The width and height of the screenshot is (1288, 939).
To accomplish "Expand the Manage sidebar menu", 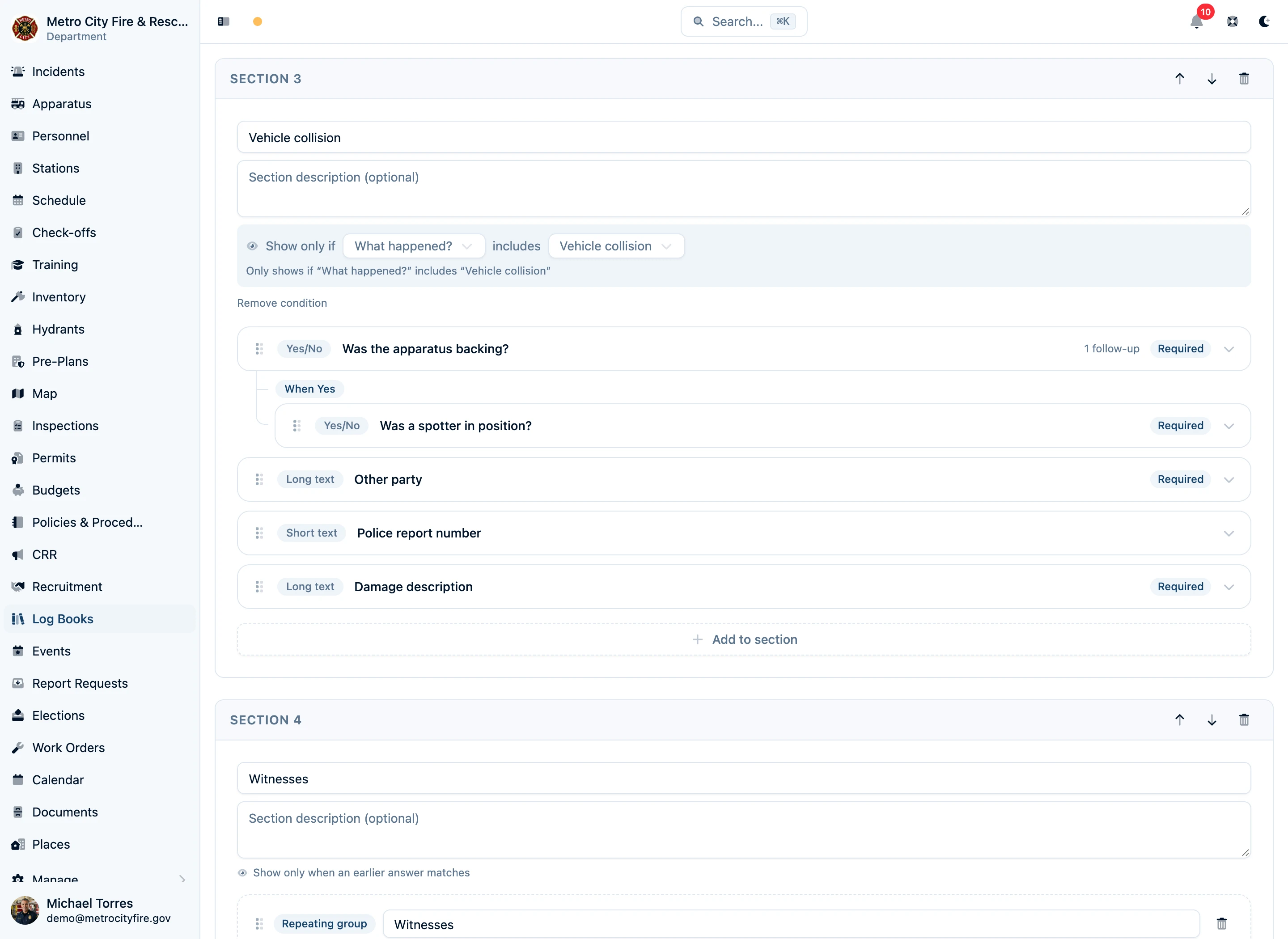I will click(x=99, y=878).
